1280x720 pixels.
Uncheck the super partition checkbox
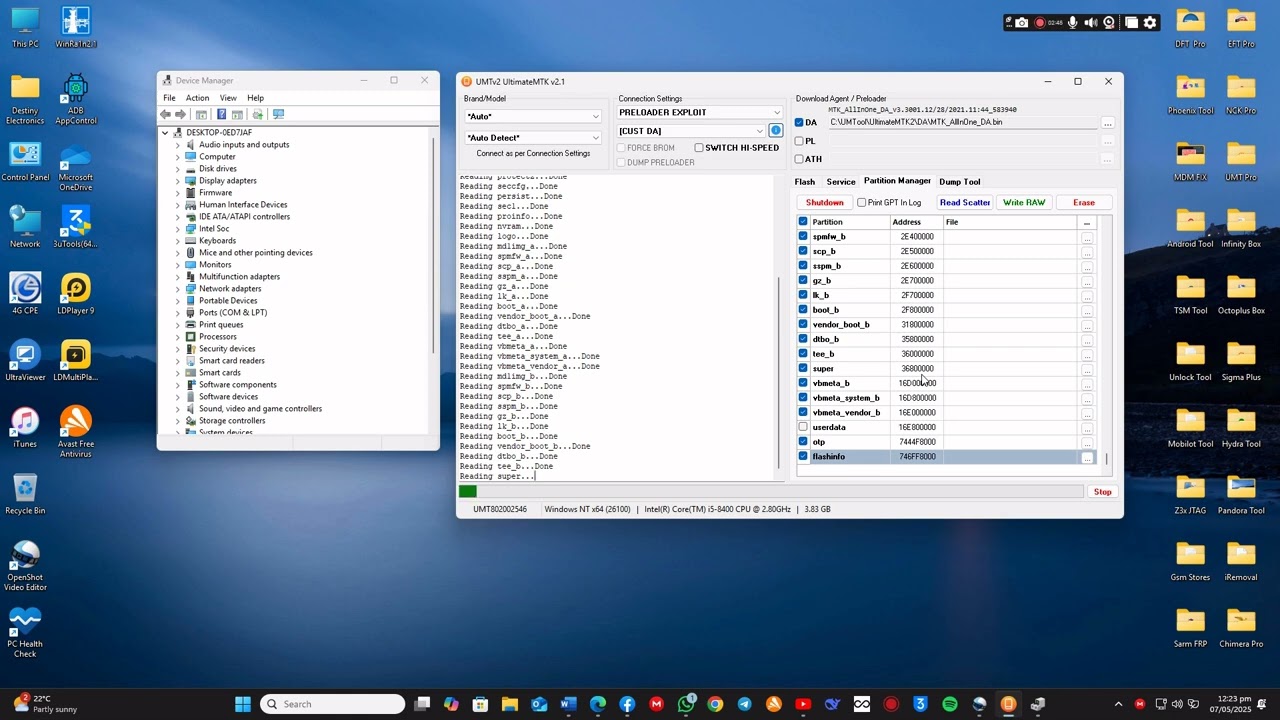[x=803, y=368]
